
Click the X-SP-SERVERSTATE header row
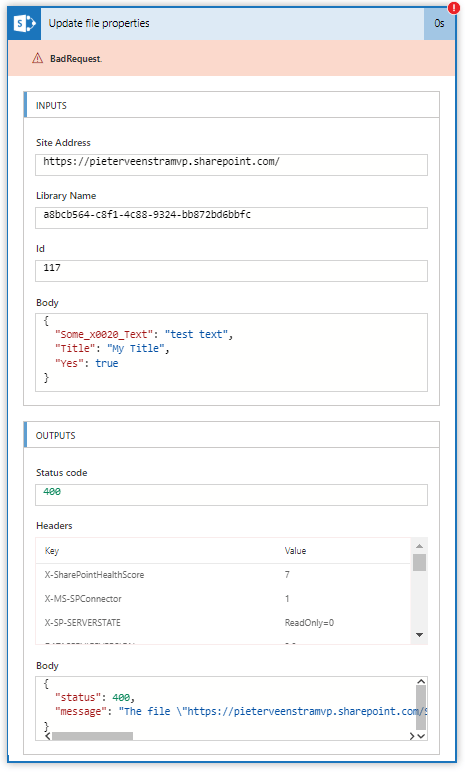coord(223,623)
